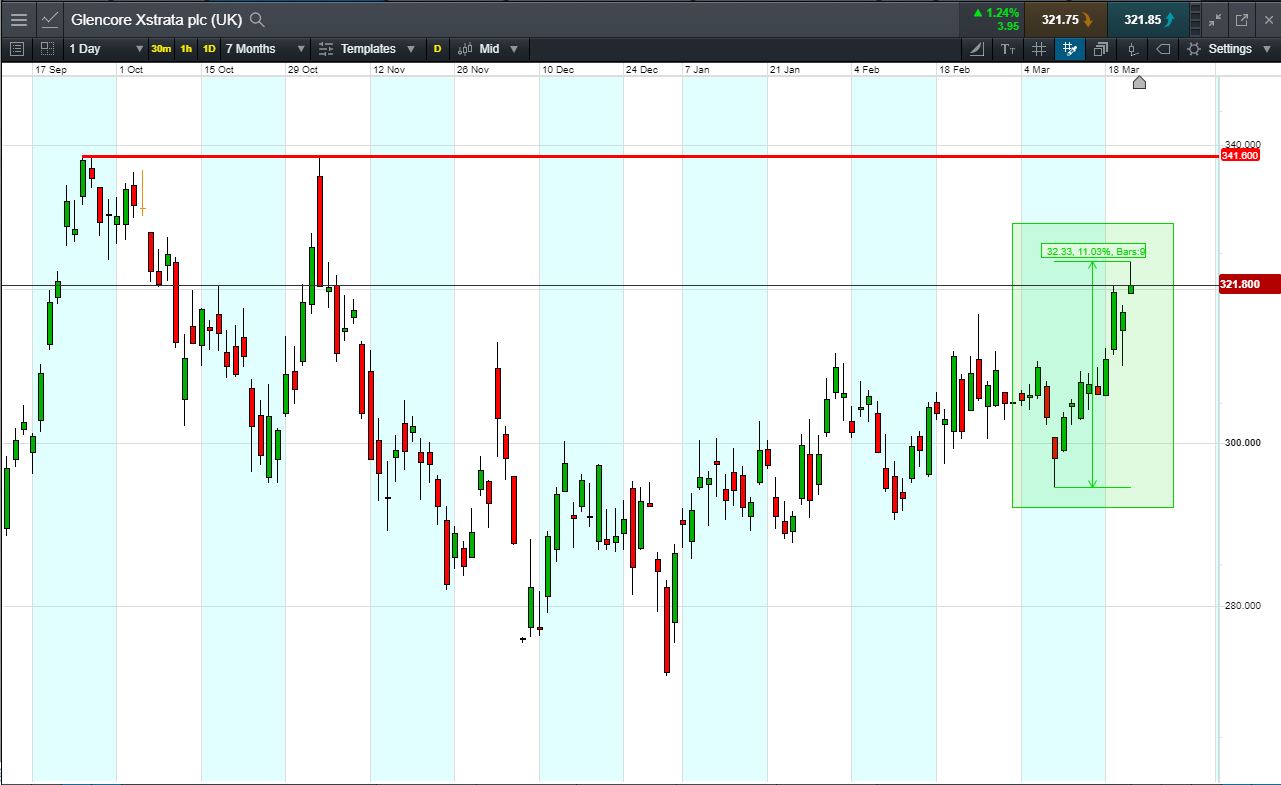This screenshot has height=785, width=1281.
Task: Click the candle order marker icon
Action: coord(1132,49)
